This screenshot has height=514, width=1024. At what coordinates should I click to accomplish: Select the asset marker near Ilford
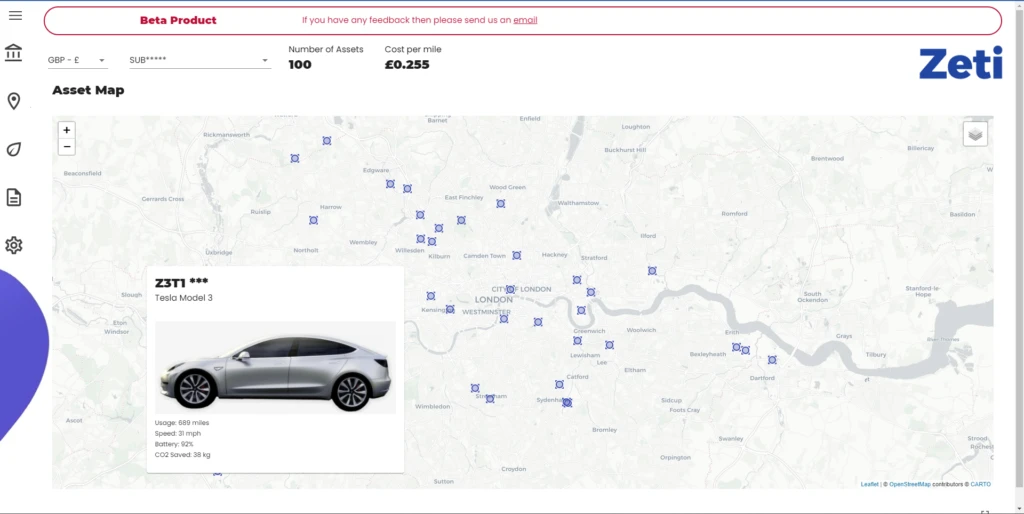coord(652,270)
